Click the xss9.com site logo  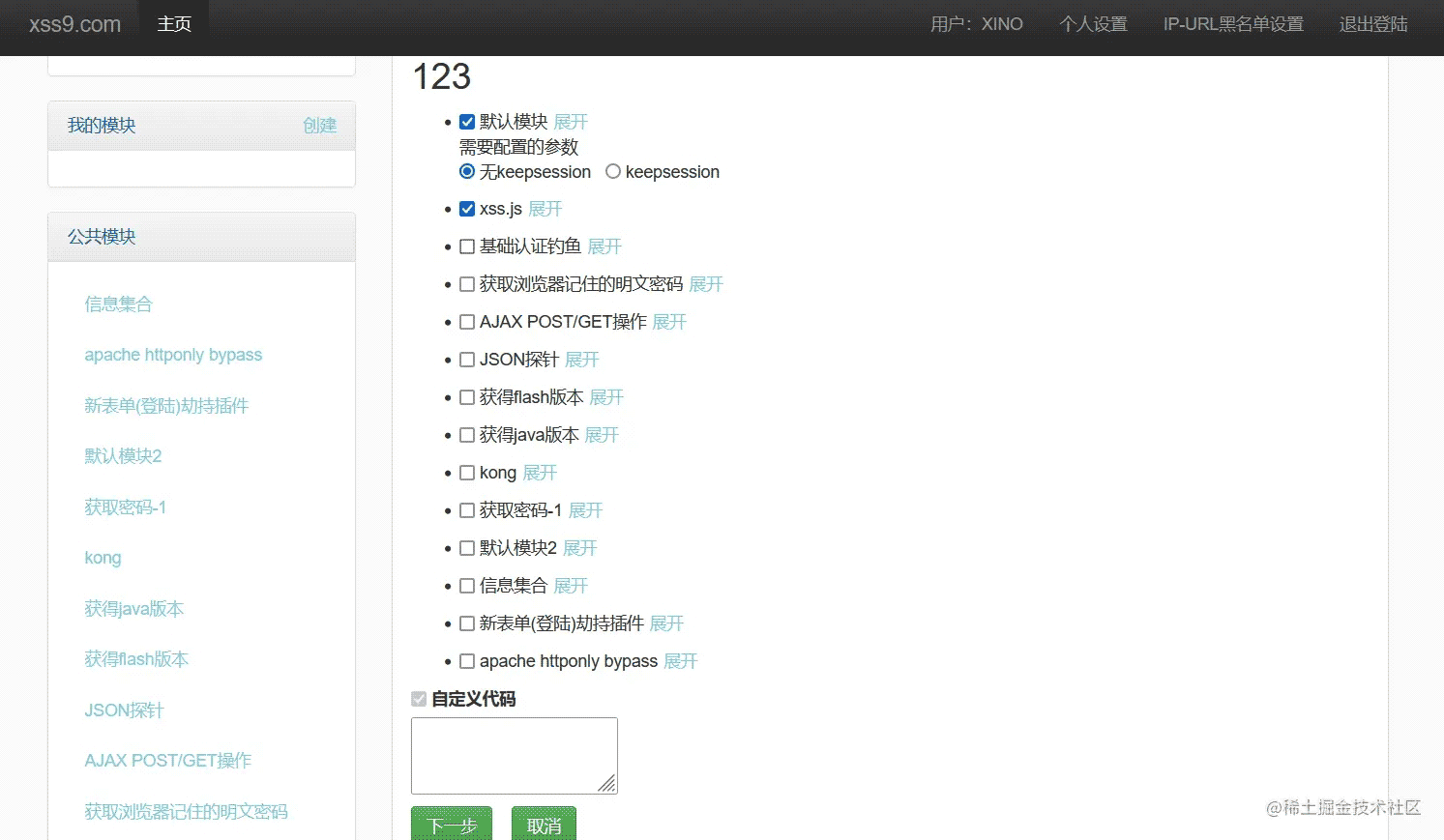click(75, 24)
